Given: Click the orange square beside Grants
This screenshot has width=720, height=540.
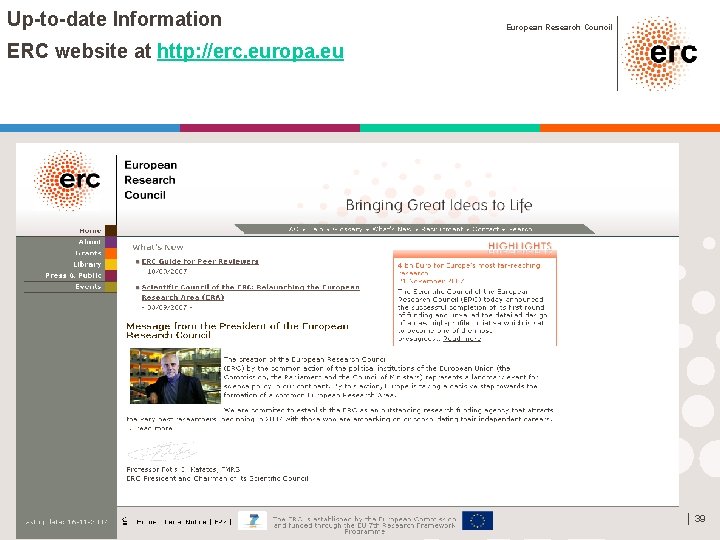Looking at the screenshot, I should pos(111,253).
